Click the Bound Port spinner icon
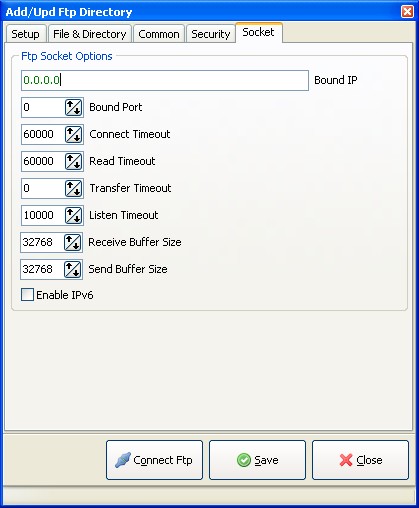Screen dimensions: 419x508 (73, 107)
